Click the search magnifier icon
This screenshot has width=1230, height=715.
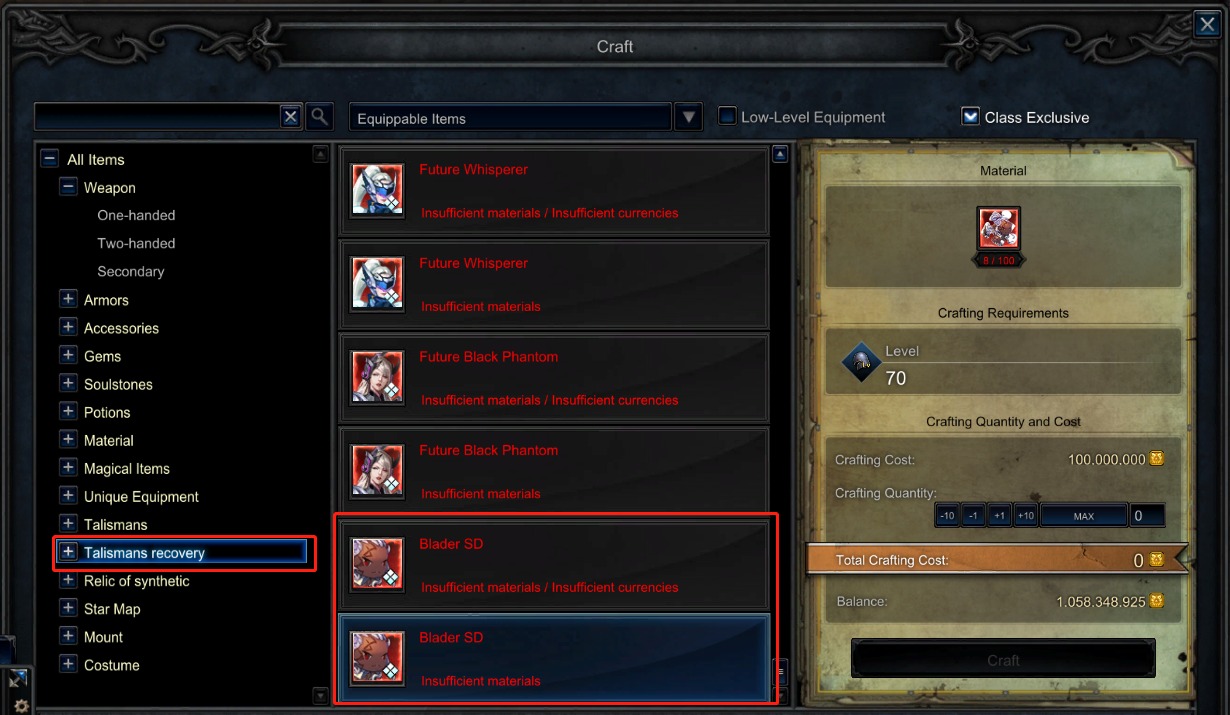coord(319,117)
